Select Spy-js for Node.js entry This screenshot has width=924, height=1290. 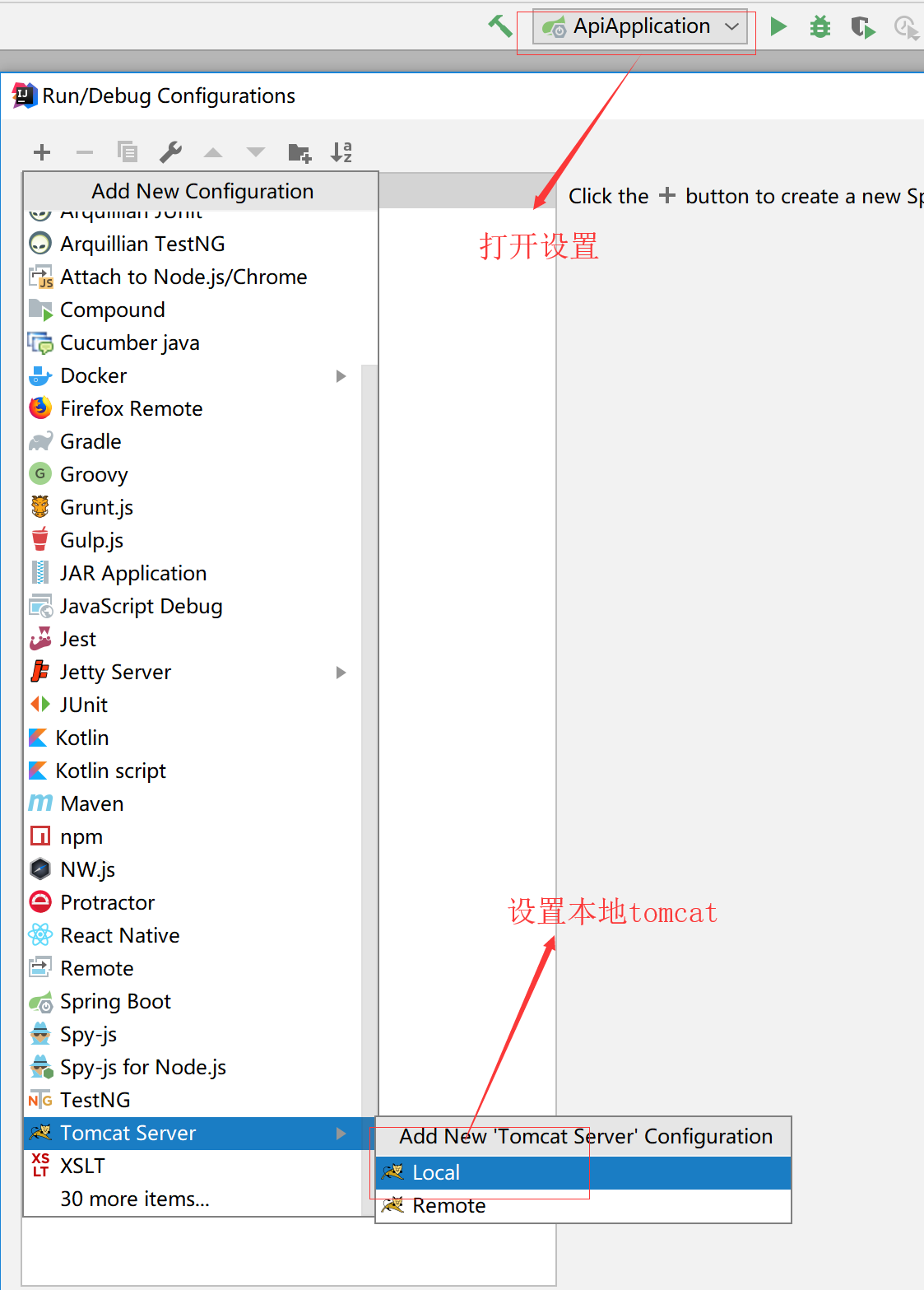[193, 1067]
